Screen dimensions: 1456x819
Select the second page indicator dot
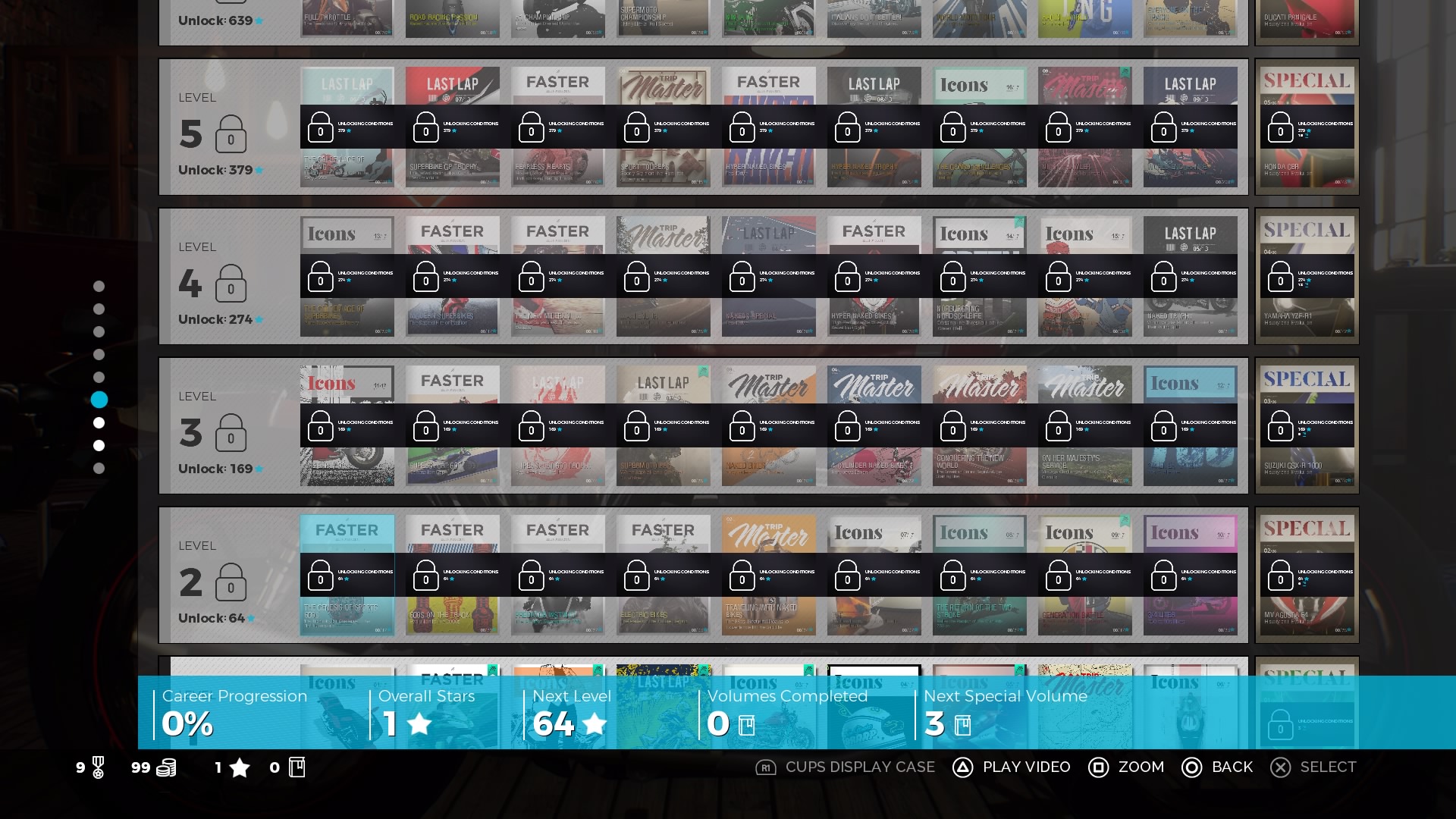[99, 309]
